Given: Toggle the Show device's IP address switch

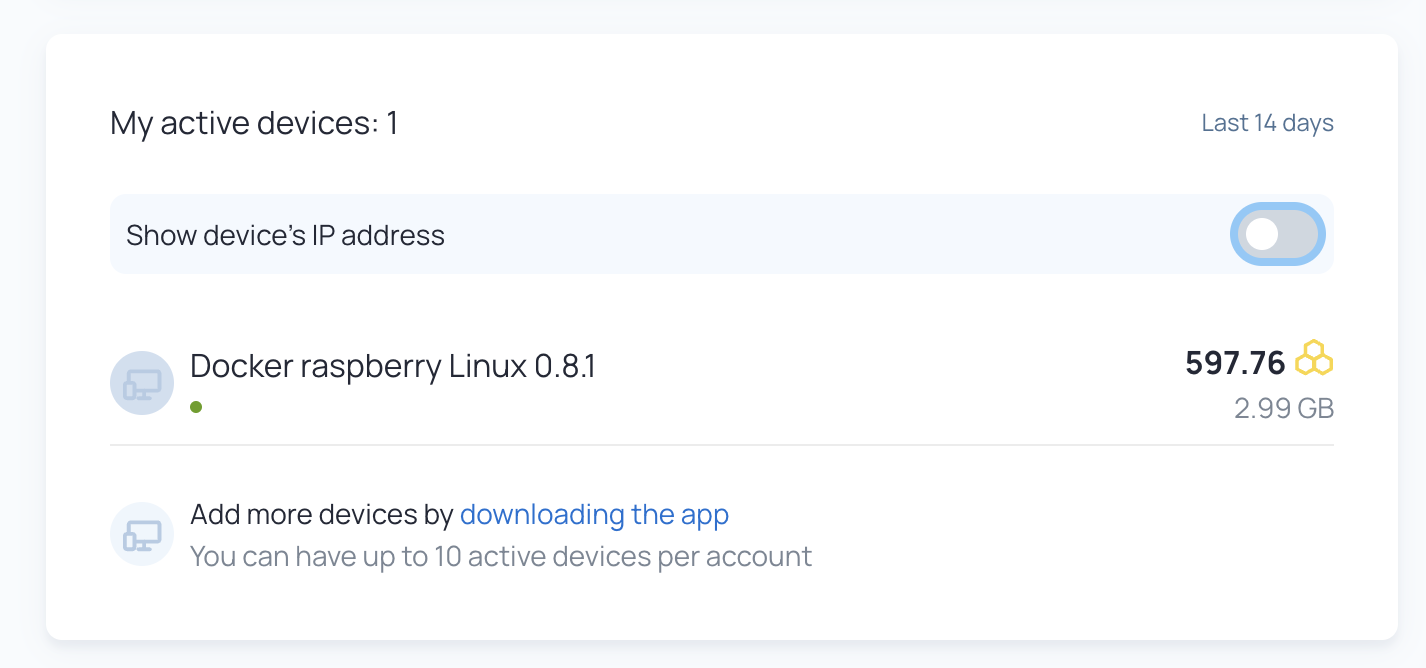Looking at the screenshot, I should pyautogui.click(x=1278, y=235).
